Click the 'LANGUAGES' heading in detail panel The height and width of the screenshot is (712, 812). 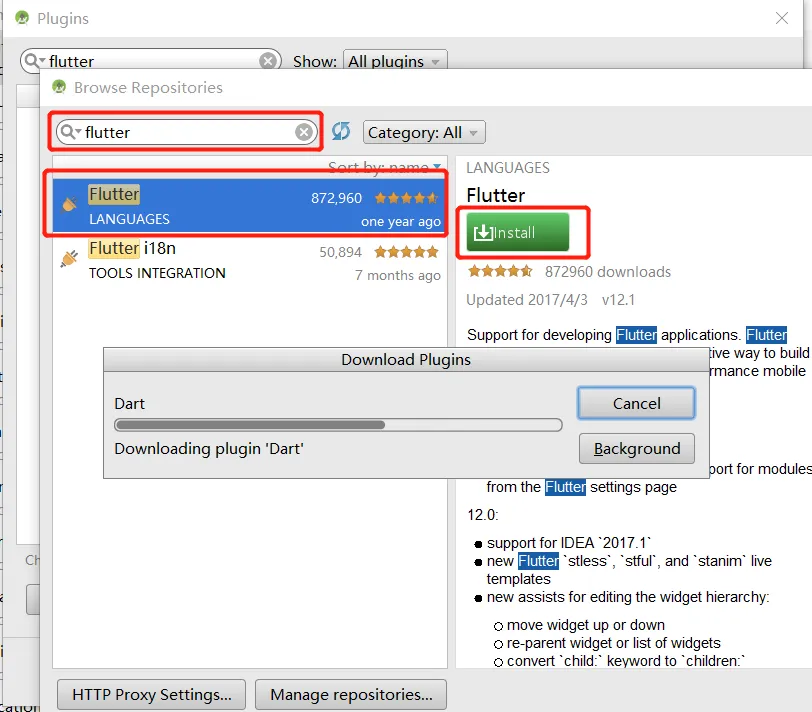point(508,168)
